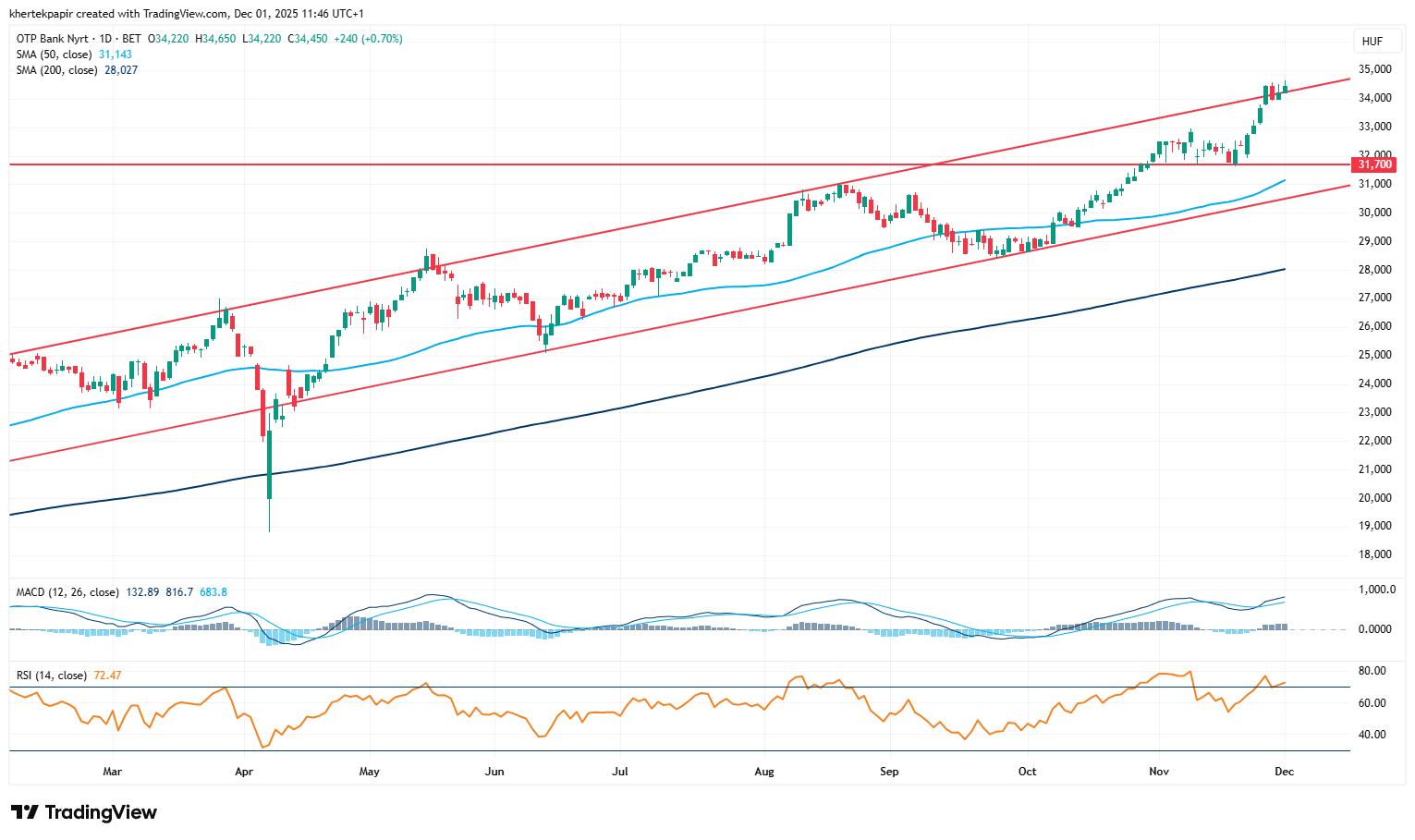This screenshot has height=840, width=1415.
Task: Click the Apr label on time axis
Action: (244, 771)
